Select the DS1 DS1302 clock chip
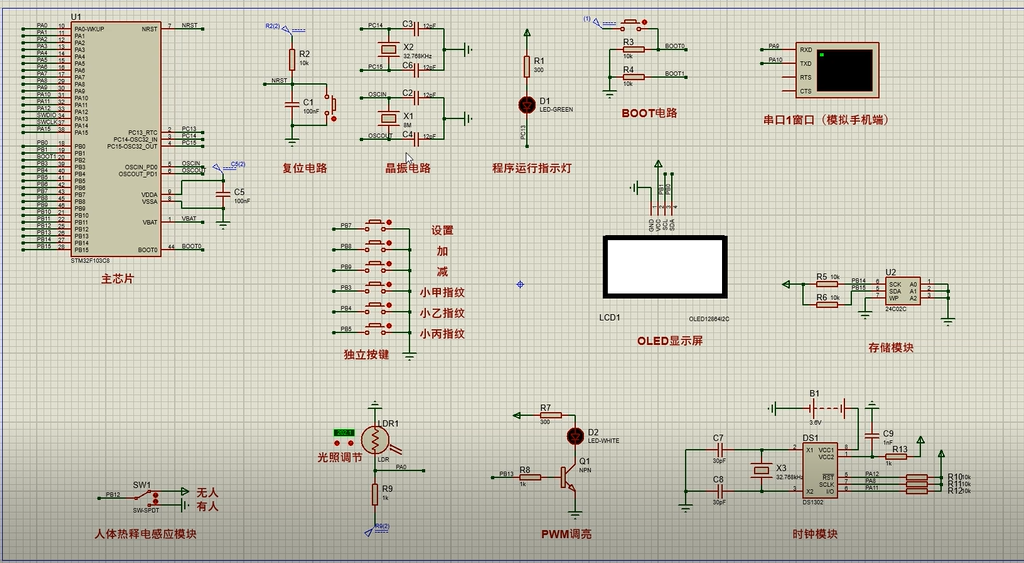The height and width of the screenshot is (563, 1024). pyautogui.click(x=820, y=470)
